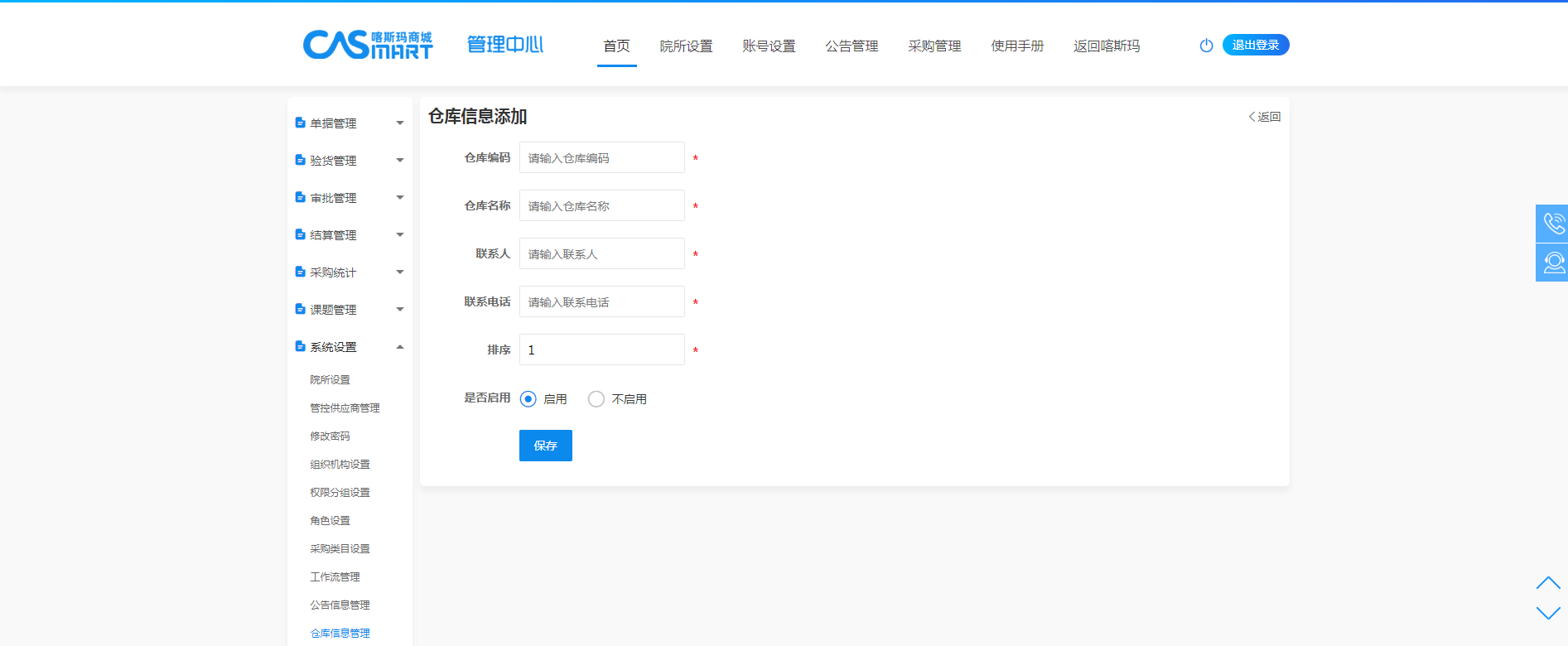Expand the 采购统计 sidebar arrow
This screenshot has height=646, width=1568.
coord(400,272)
